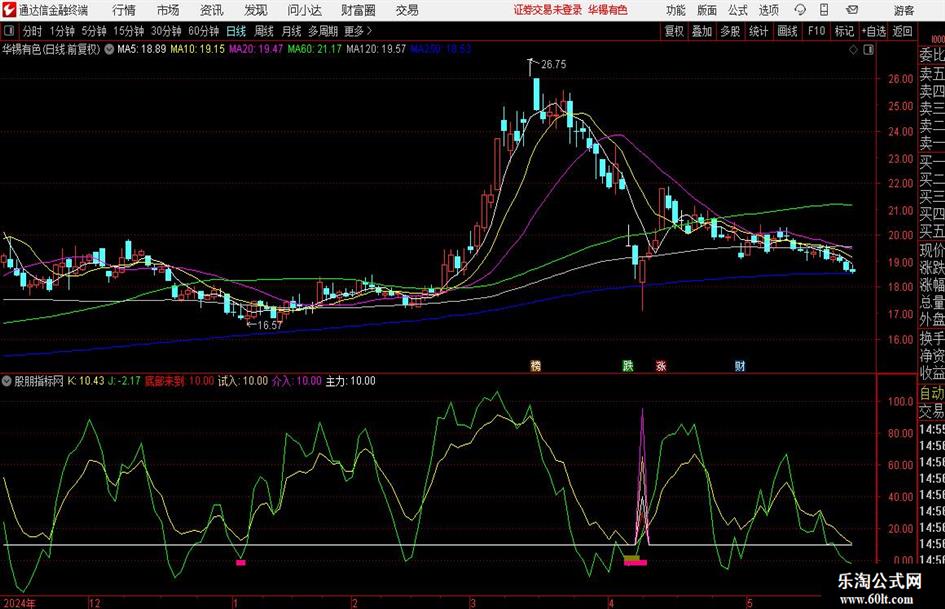Select the 多周期 multi-period tab
The height and width of the screenshot is (609, 945).
[323, 31]
